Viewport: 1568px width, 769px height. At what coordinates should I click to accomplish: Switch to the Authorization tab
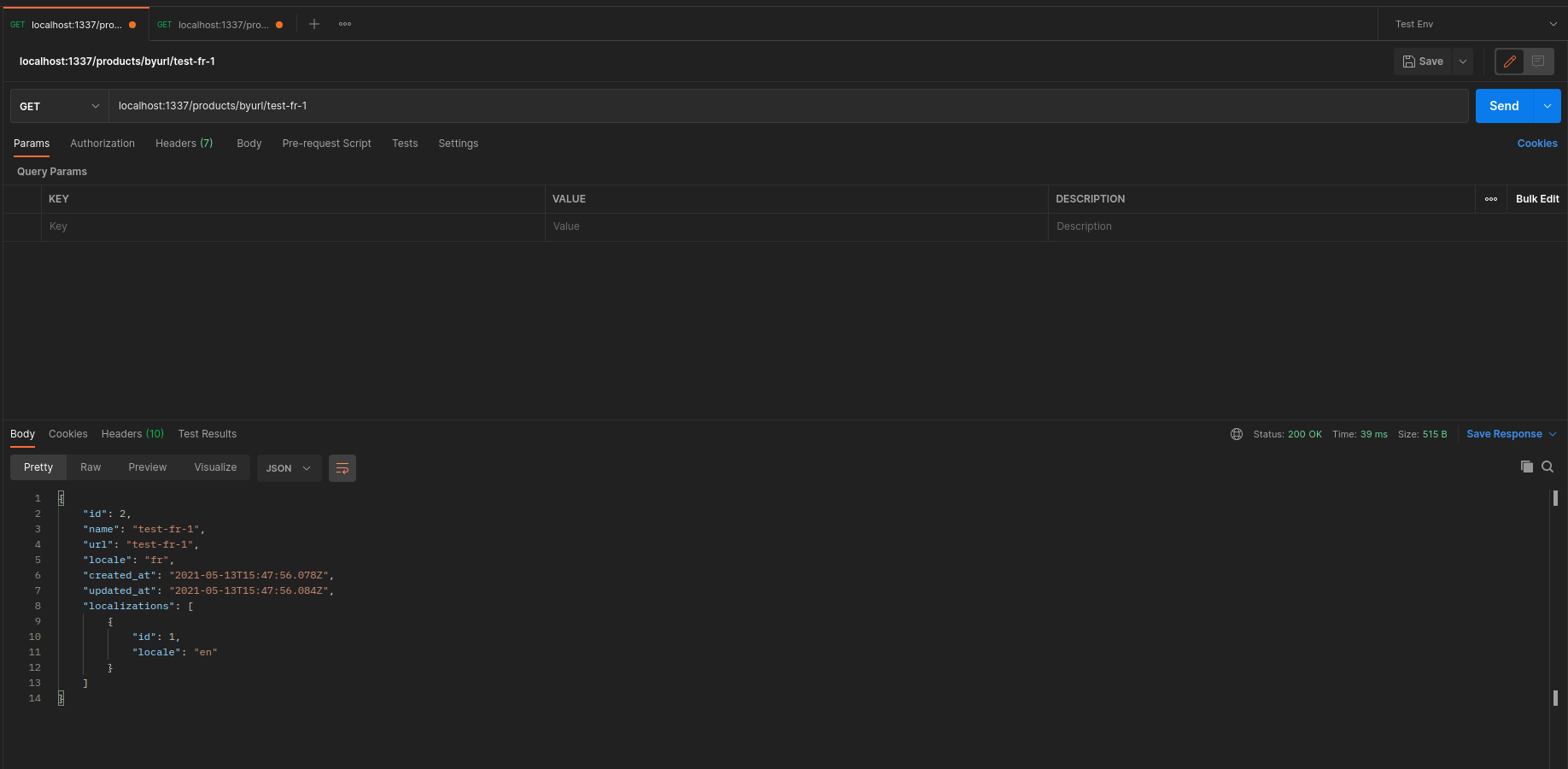[102, 144]
